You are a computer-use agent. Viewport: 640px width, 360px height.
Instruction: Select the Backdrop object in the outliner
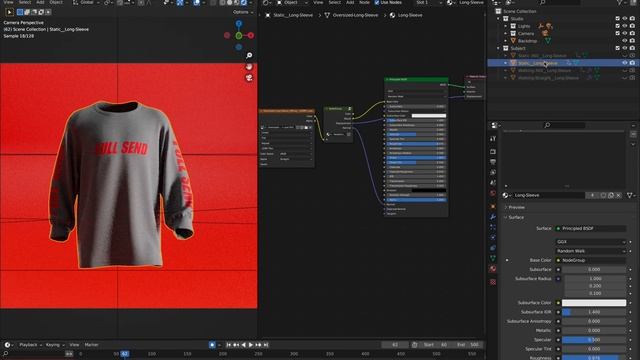(x=527, y=41)
